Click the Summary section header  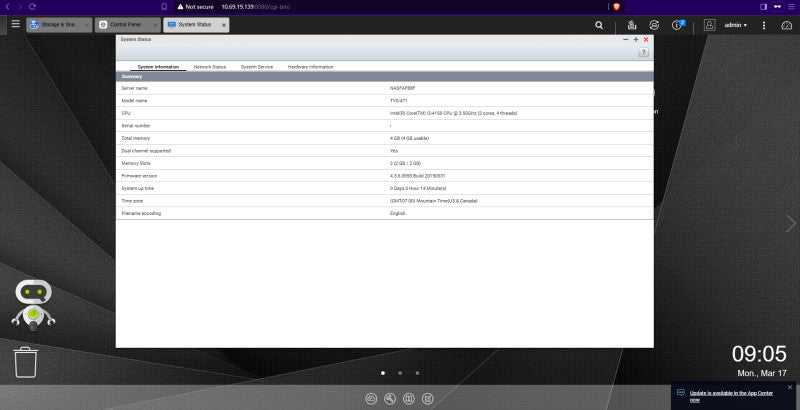[385, 76]
